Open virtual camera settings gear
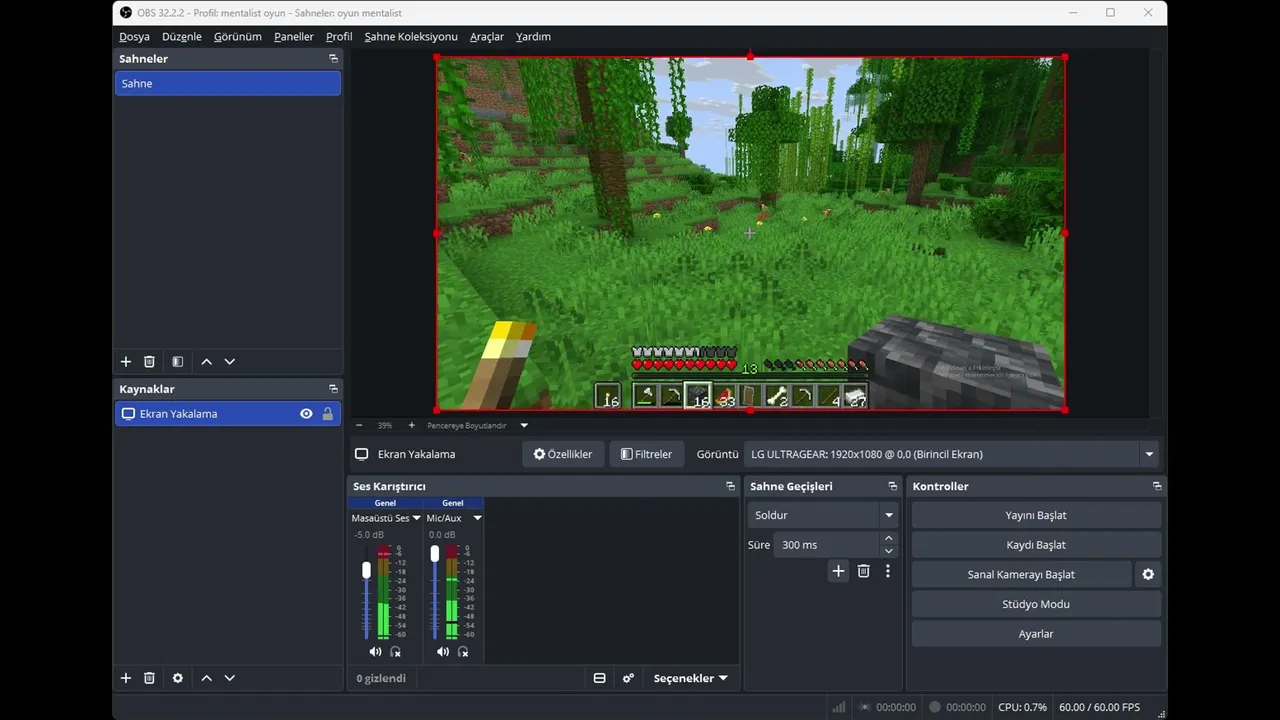This screenshot has height=720, width=1280. (1148, 575)
